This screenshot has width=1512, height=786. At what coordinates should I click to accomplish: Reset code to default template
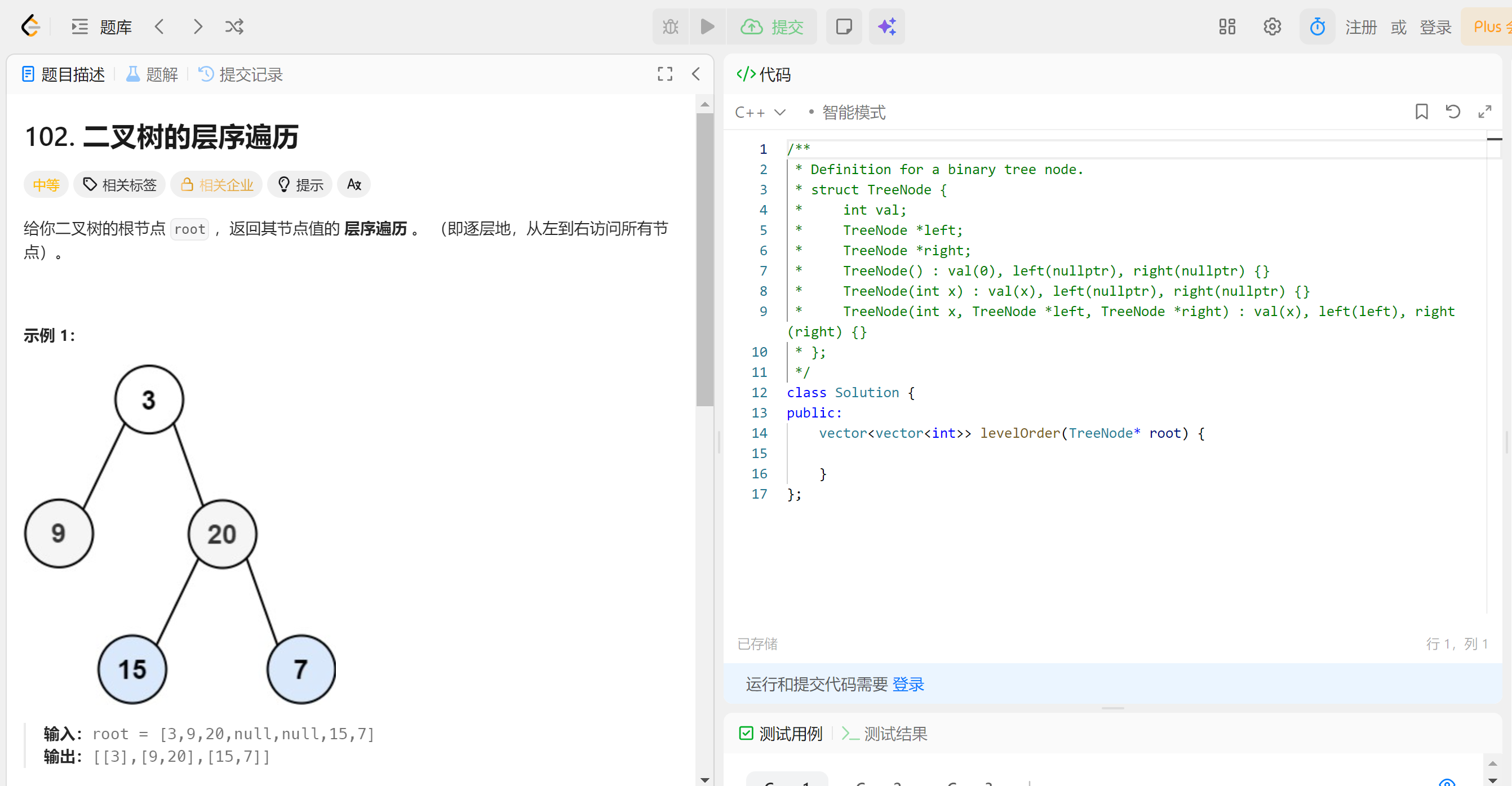(1453, 112)
